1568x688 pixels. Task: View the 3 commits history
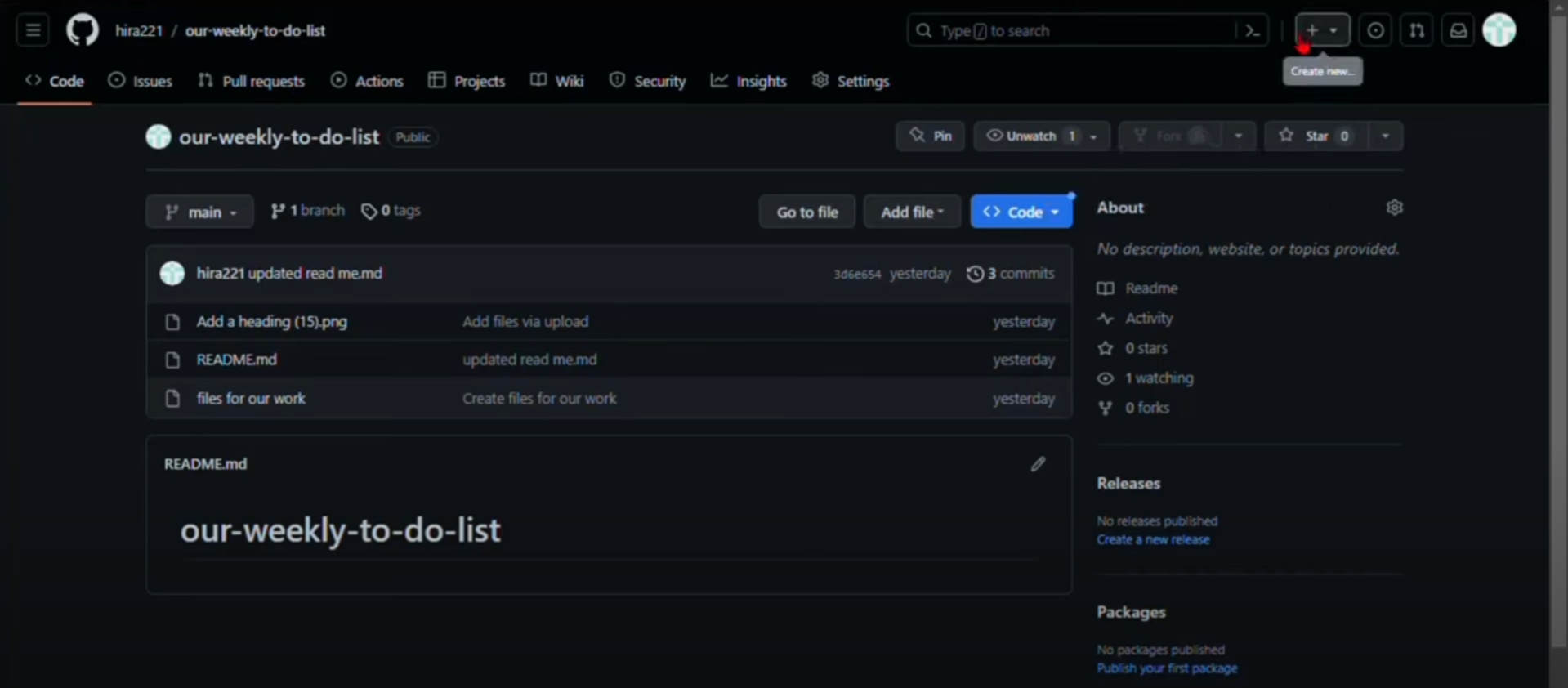[x=1011, y=274]
